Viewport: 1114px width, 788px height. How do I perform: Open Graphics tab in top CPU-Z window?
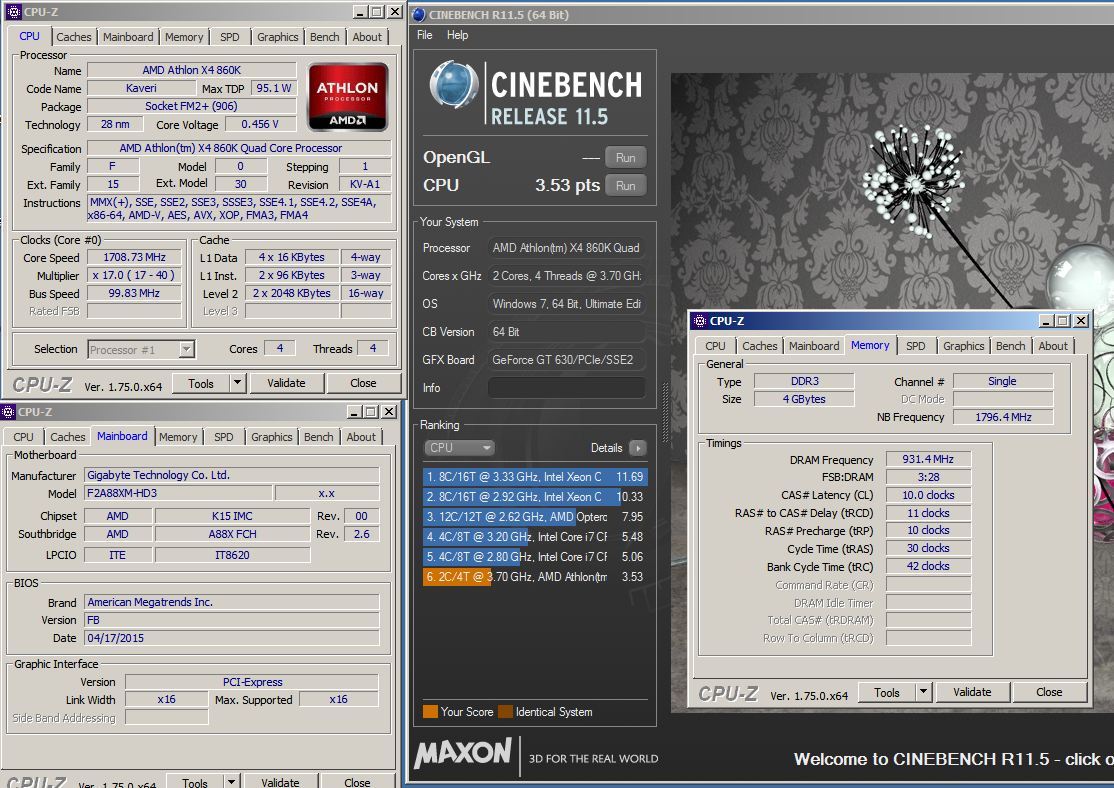278,37
